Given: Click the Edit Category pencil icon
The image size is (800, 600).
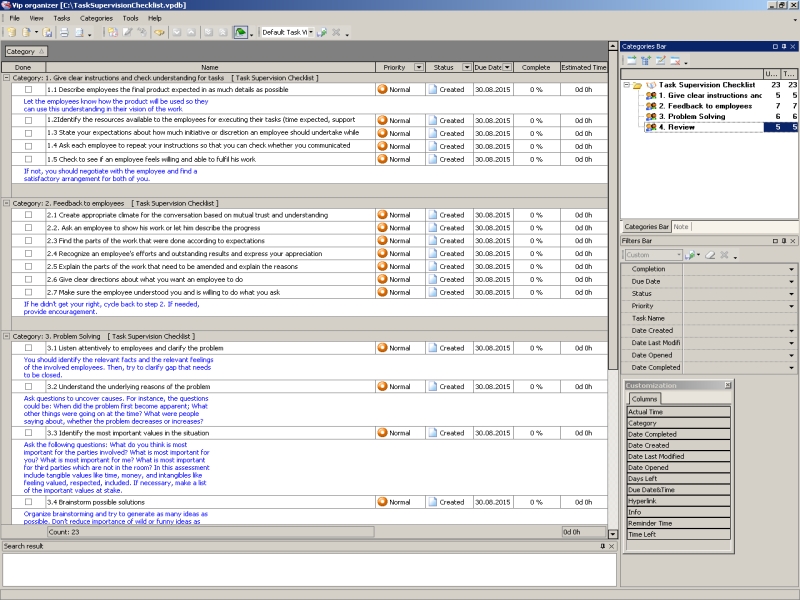Looking at the screenshot, I should coord(660,61).
